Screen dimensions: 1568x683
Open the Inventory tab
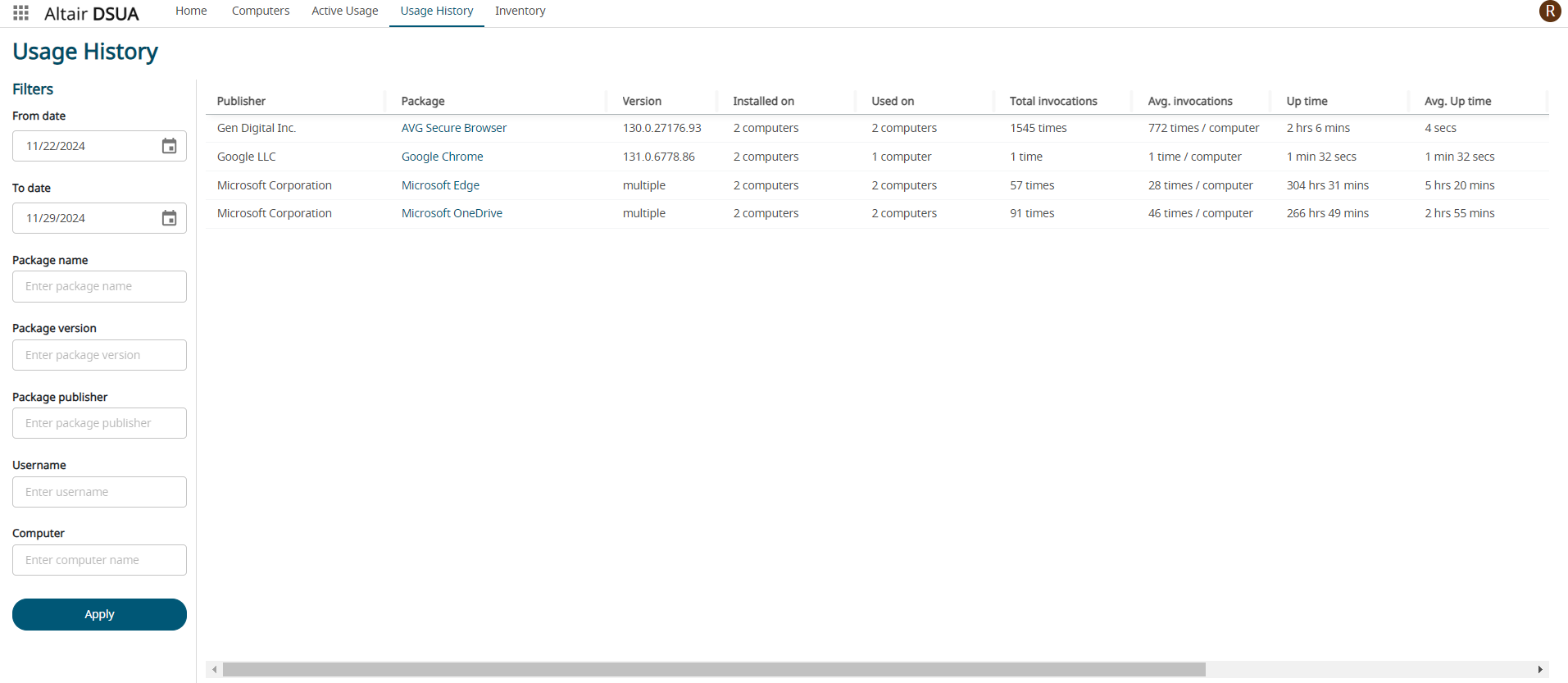(520, 11)
